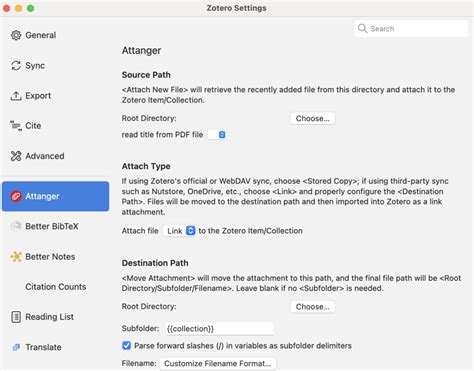Open the Sync arrows icon
Screen dimensions: 474x371
16,65
